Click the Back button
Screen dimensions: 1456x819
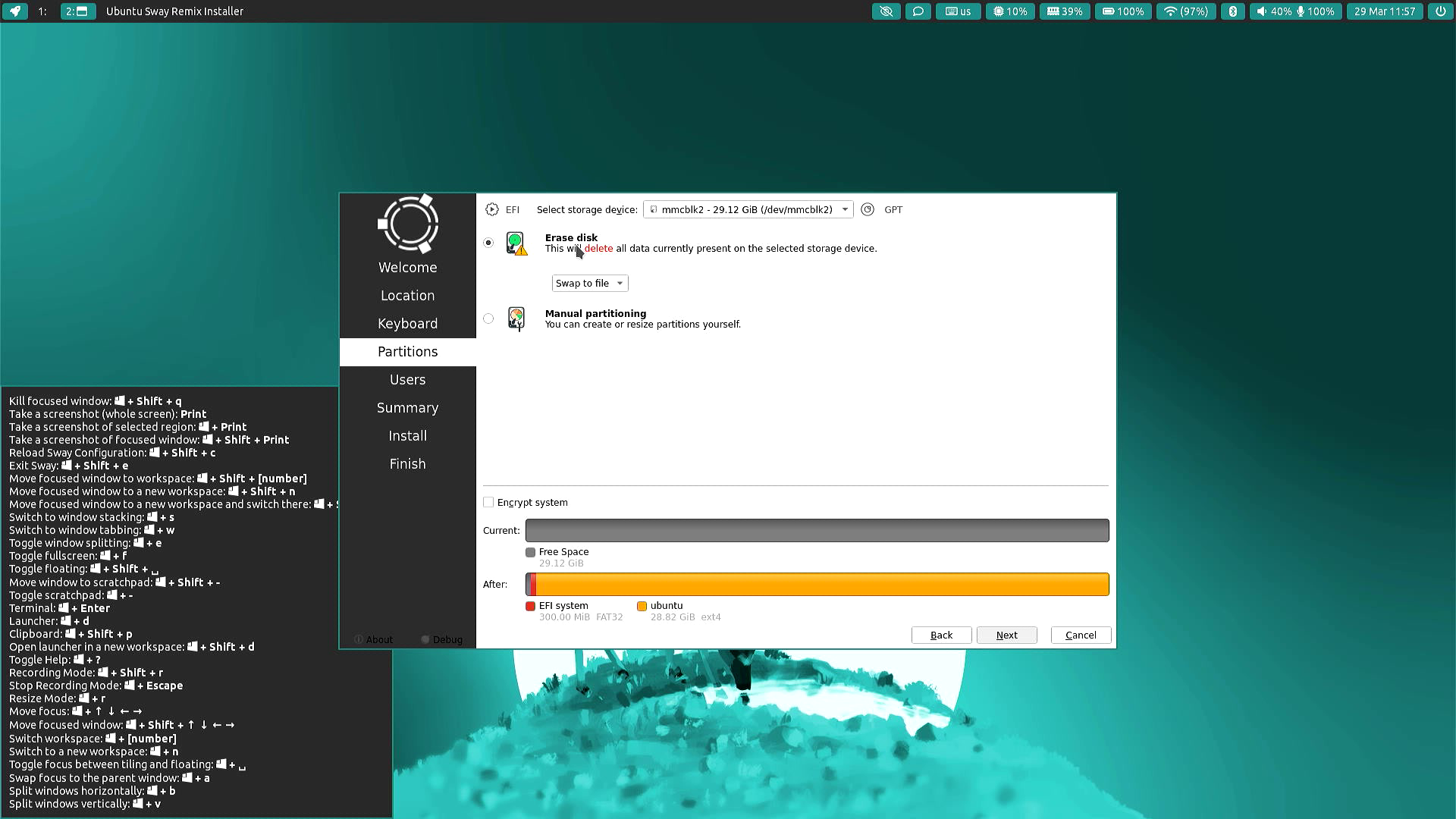pyautogui.click(x=941, y=635)
